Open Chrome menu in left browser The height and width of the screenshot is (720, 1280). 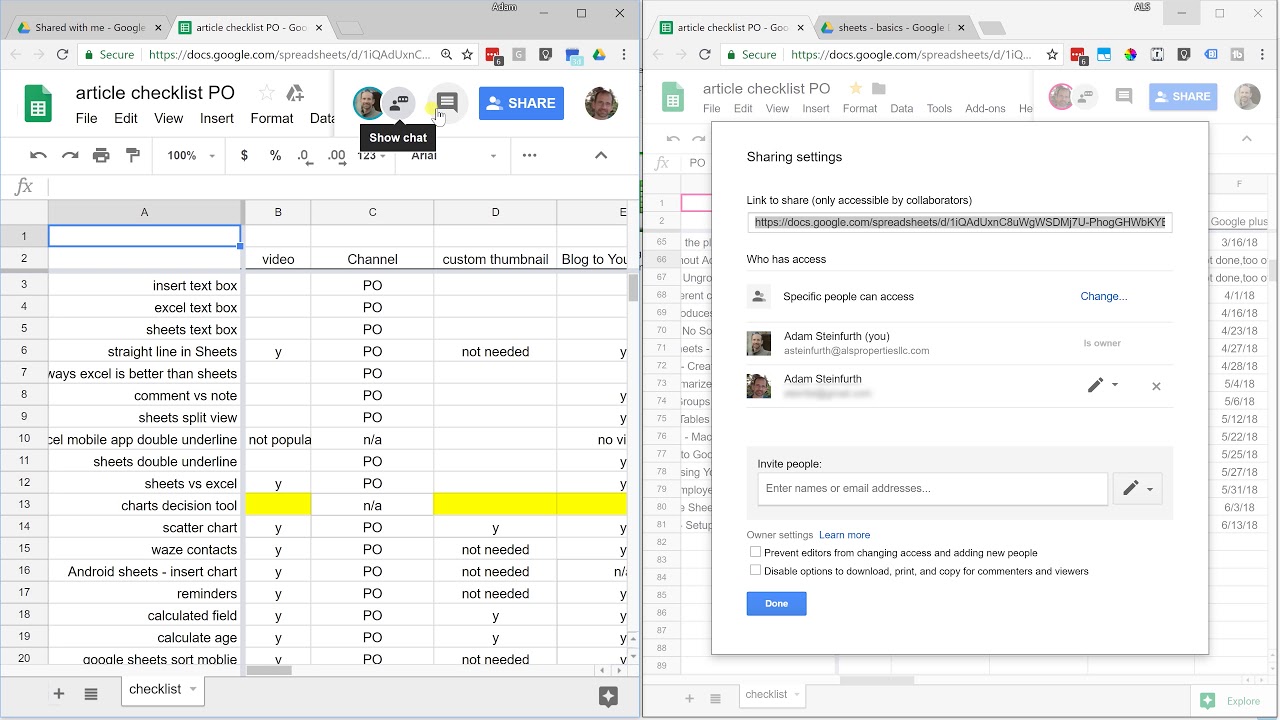(x=625, y=55)
